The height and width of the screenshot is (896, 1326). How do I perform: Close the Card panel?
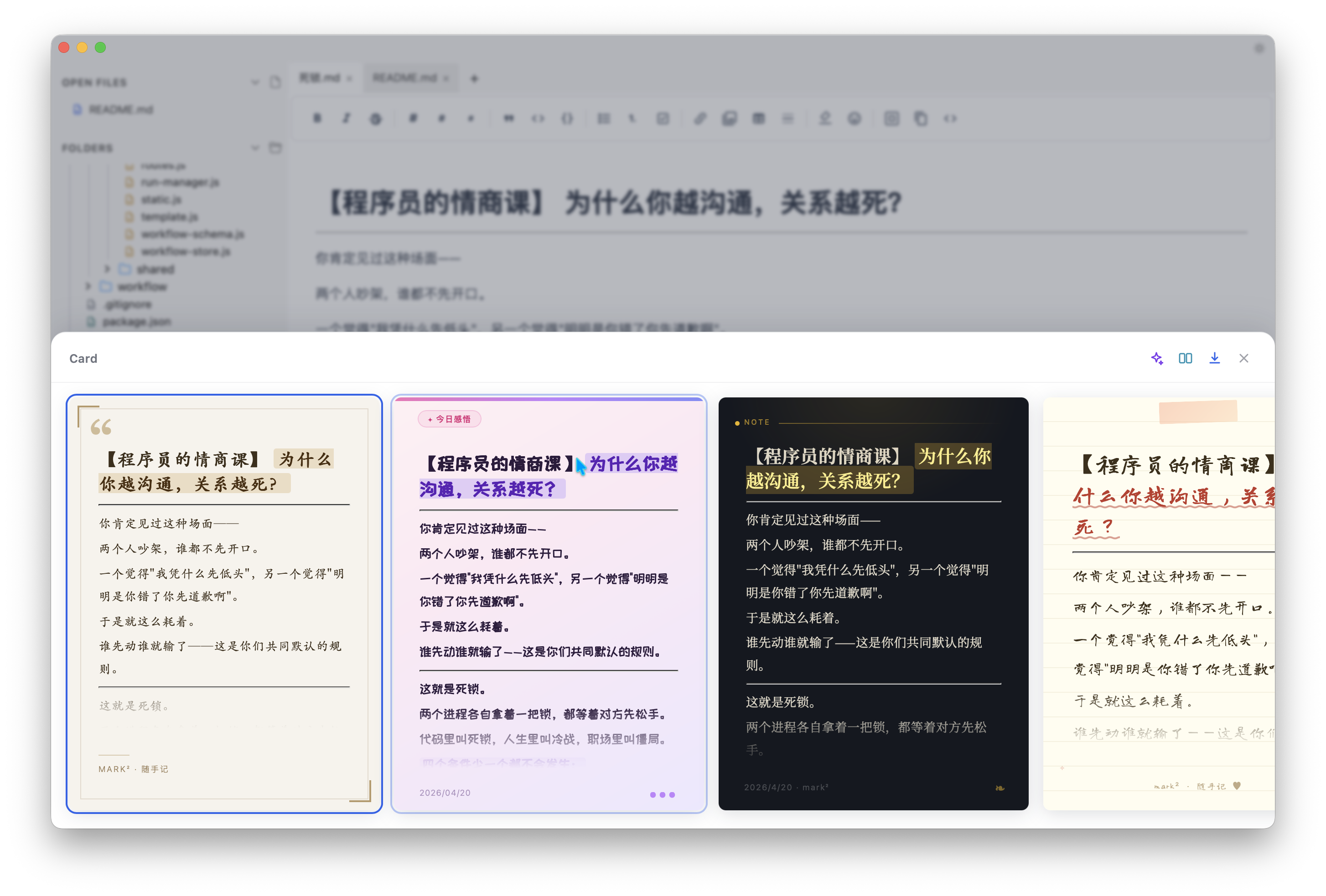point(1244,358)
